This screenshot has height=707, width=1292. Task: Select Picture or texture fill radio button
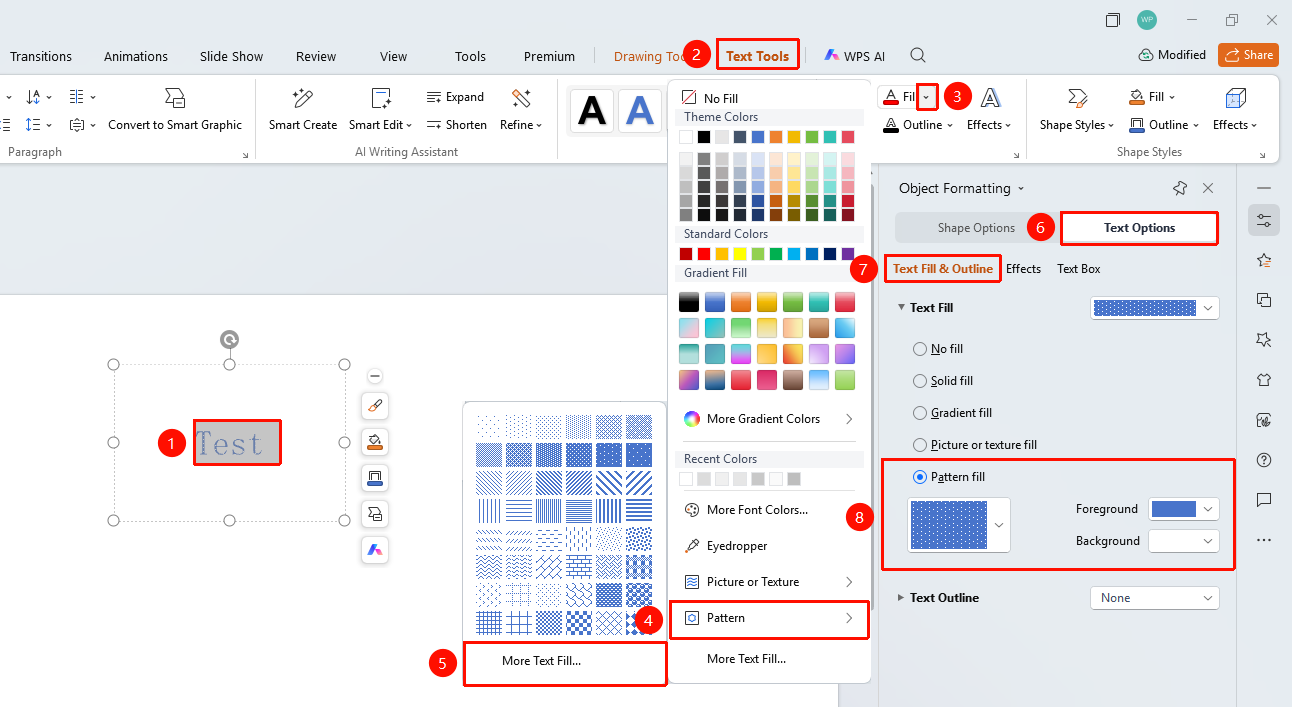920,445
